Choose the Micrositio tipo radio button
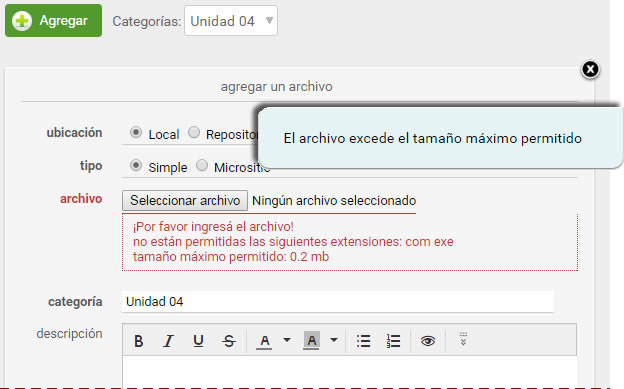 (x=202, y=165)
